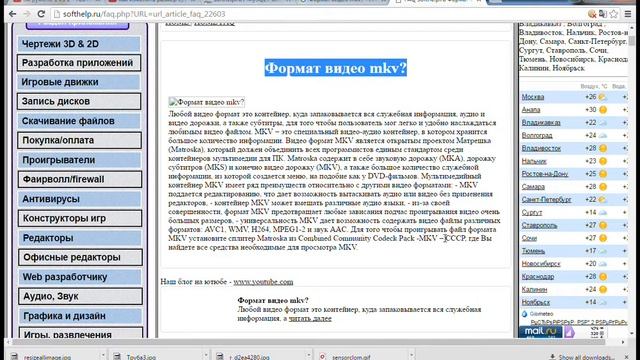
Task: Click the file icon of sensorclom.gif download
Action: 322,357
